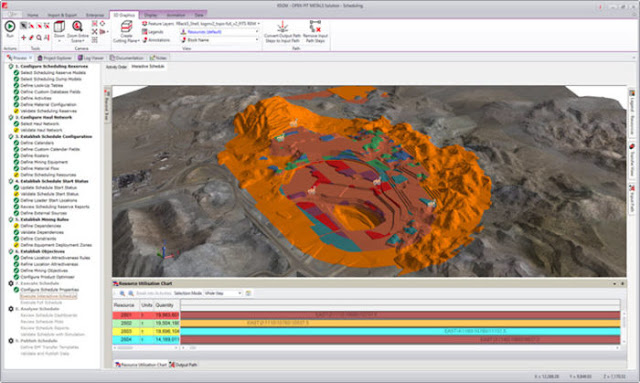Click Create Cutting Plane icon

[x=127, y=27]
